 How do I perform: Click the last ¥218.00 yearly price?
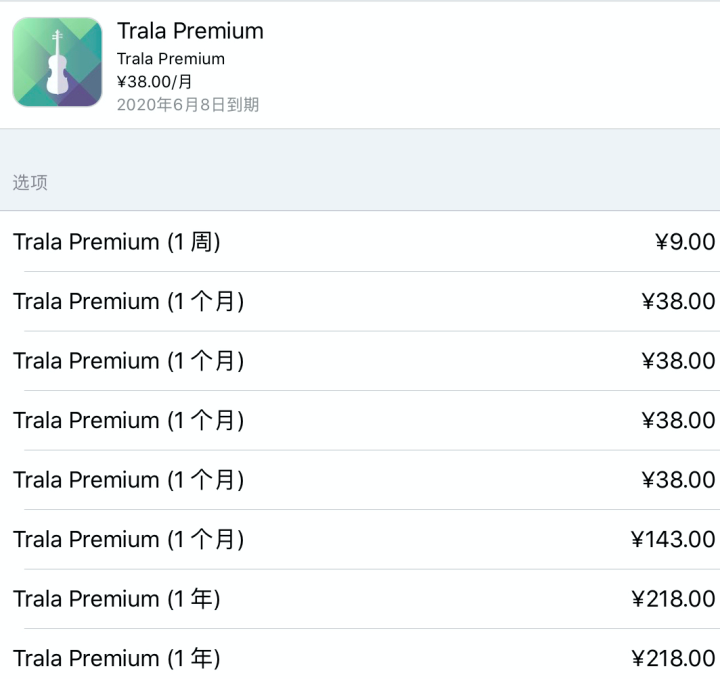pyautogui.click(x=673, y=658)
